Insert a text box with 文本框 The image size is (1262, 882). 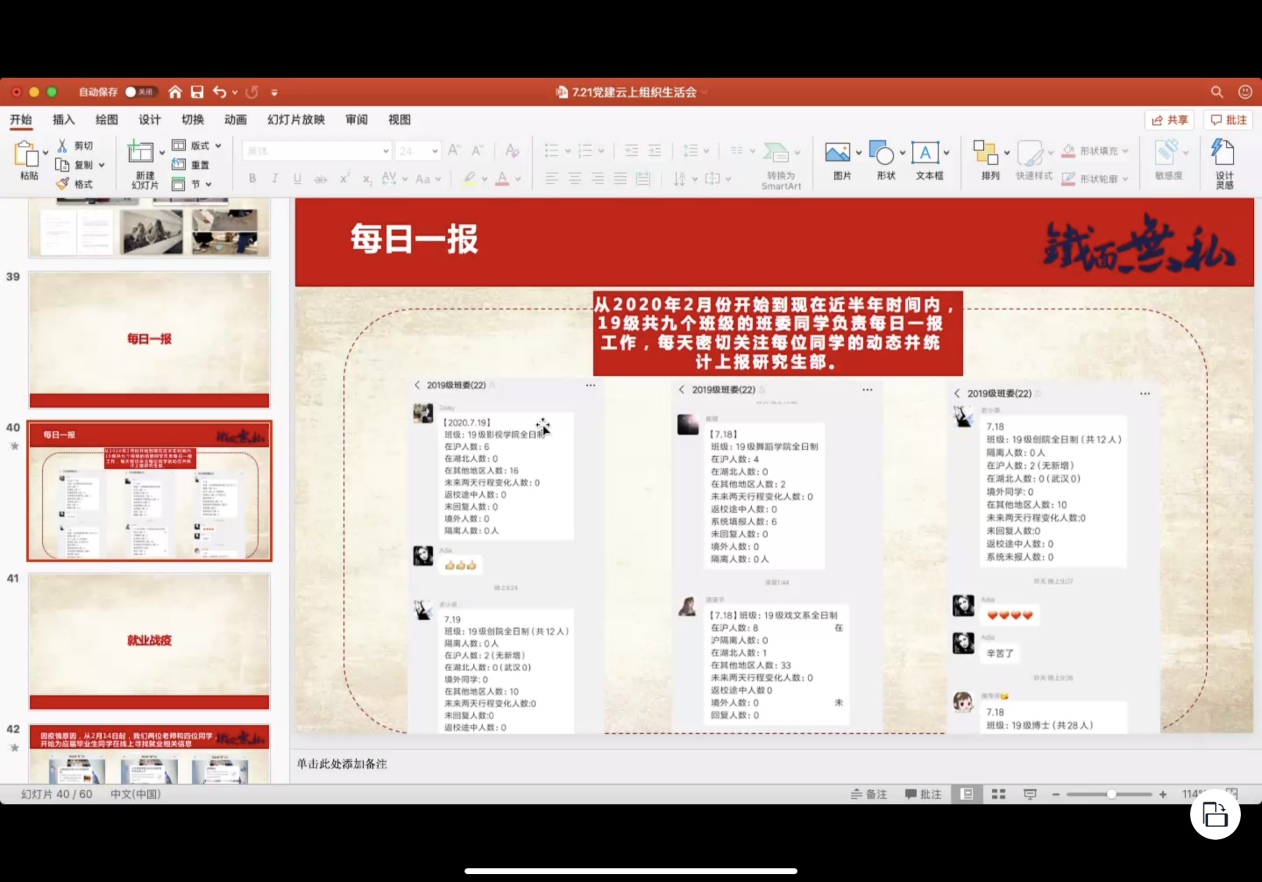click(928, 160)
